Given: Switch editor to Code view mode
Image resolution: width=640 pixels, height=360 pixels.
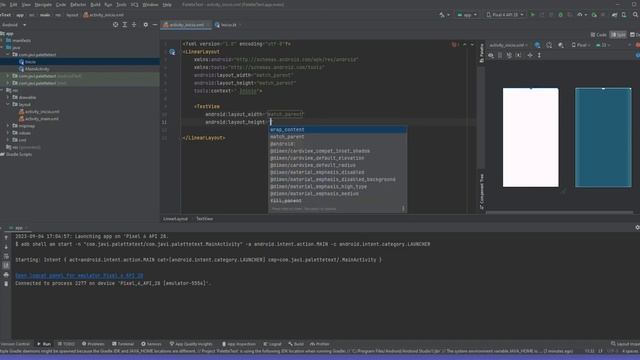Looking at the screenshot, I should pyautogui.click(x=599, y=35).
